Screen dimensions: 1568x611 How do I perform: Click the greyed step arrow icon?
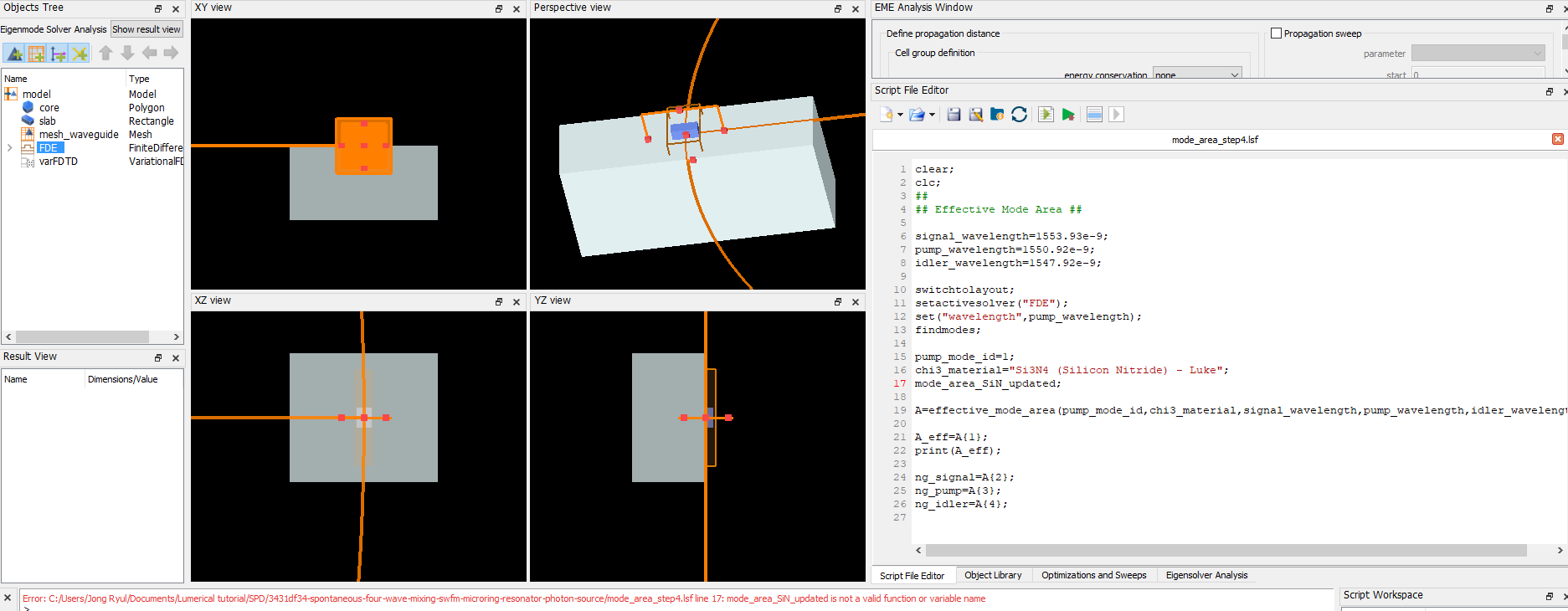tap(1116, 115)
